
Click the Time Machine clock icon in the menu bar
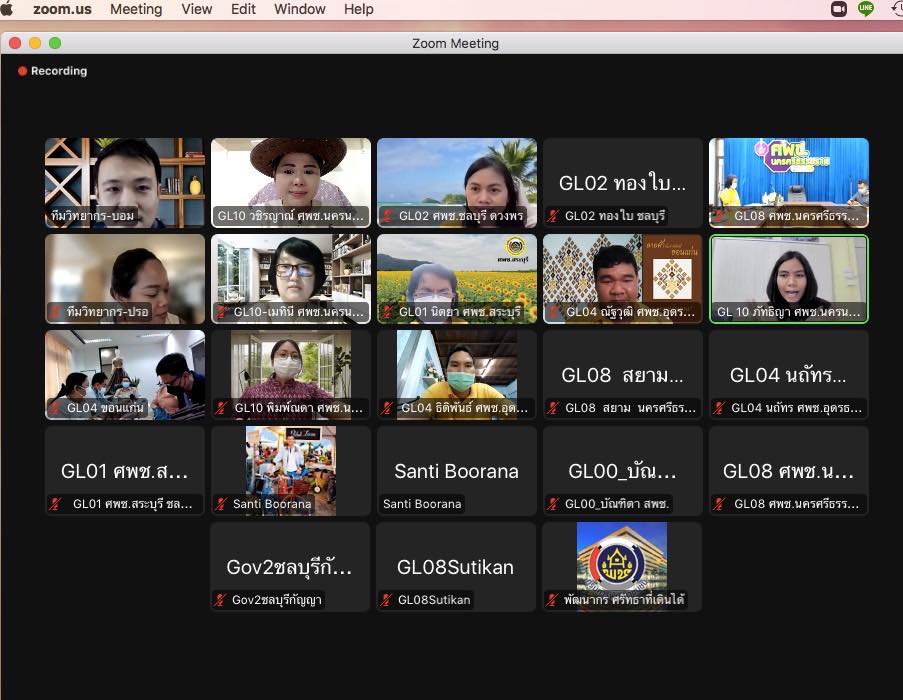(x=896, y=9)
